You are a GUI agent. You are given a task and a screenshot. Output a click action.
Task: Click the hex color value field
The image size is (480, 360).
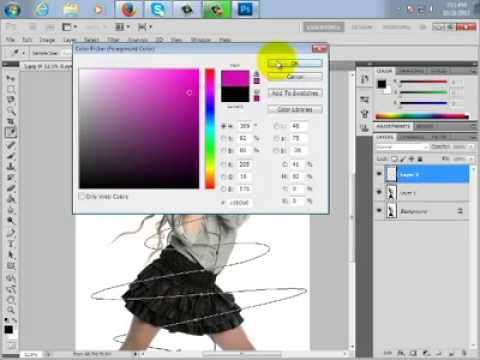[239, 202]
